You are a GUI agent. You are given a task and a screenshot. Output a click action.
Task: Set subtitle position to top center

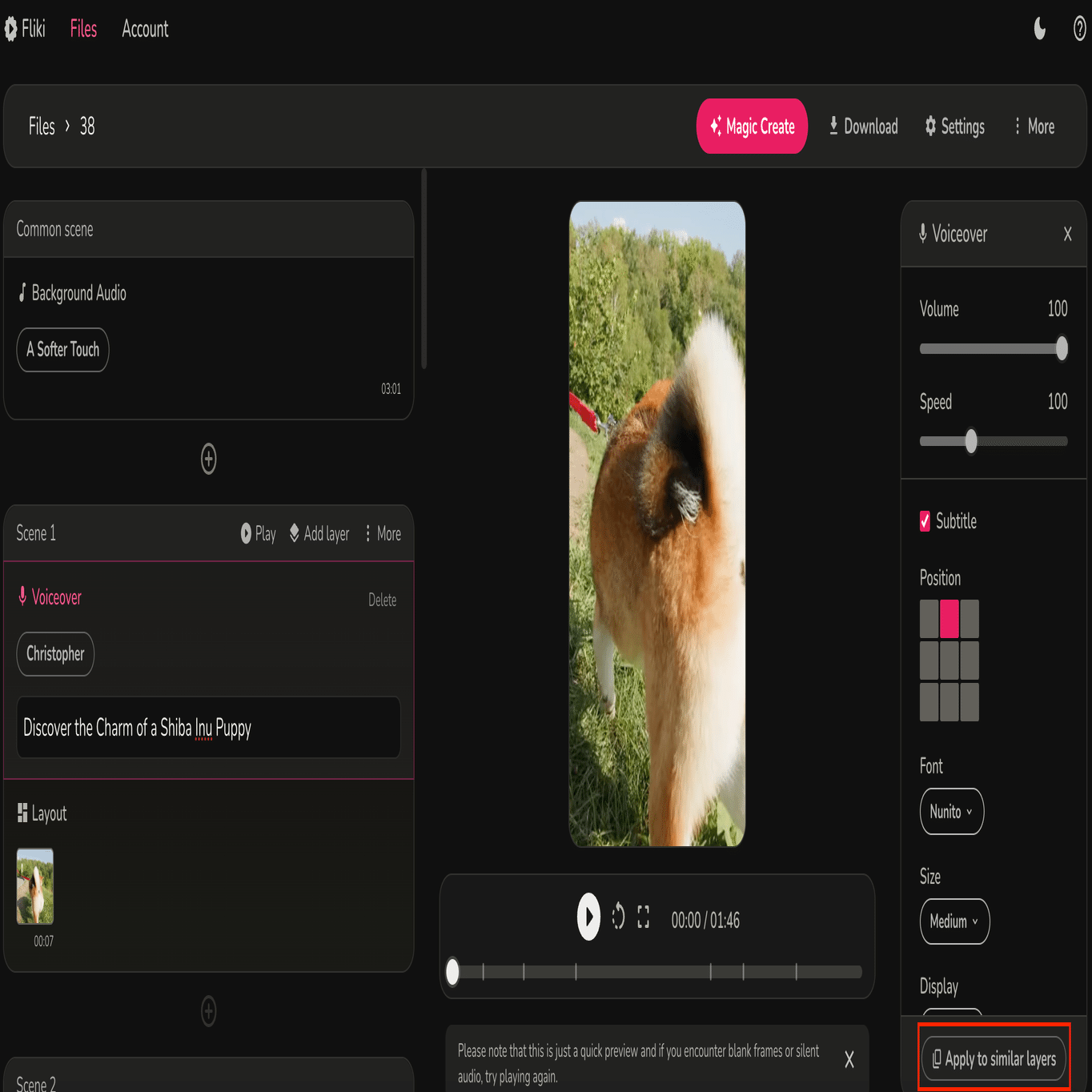click(949, 619)
